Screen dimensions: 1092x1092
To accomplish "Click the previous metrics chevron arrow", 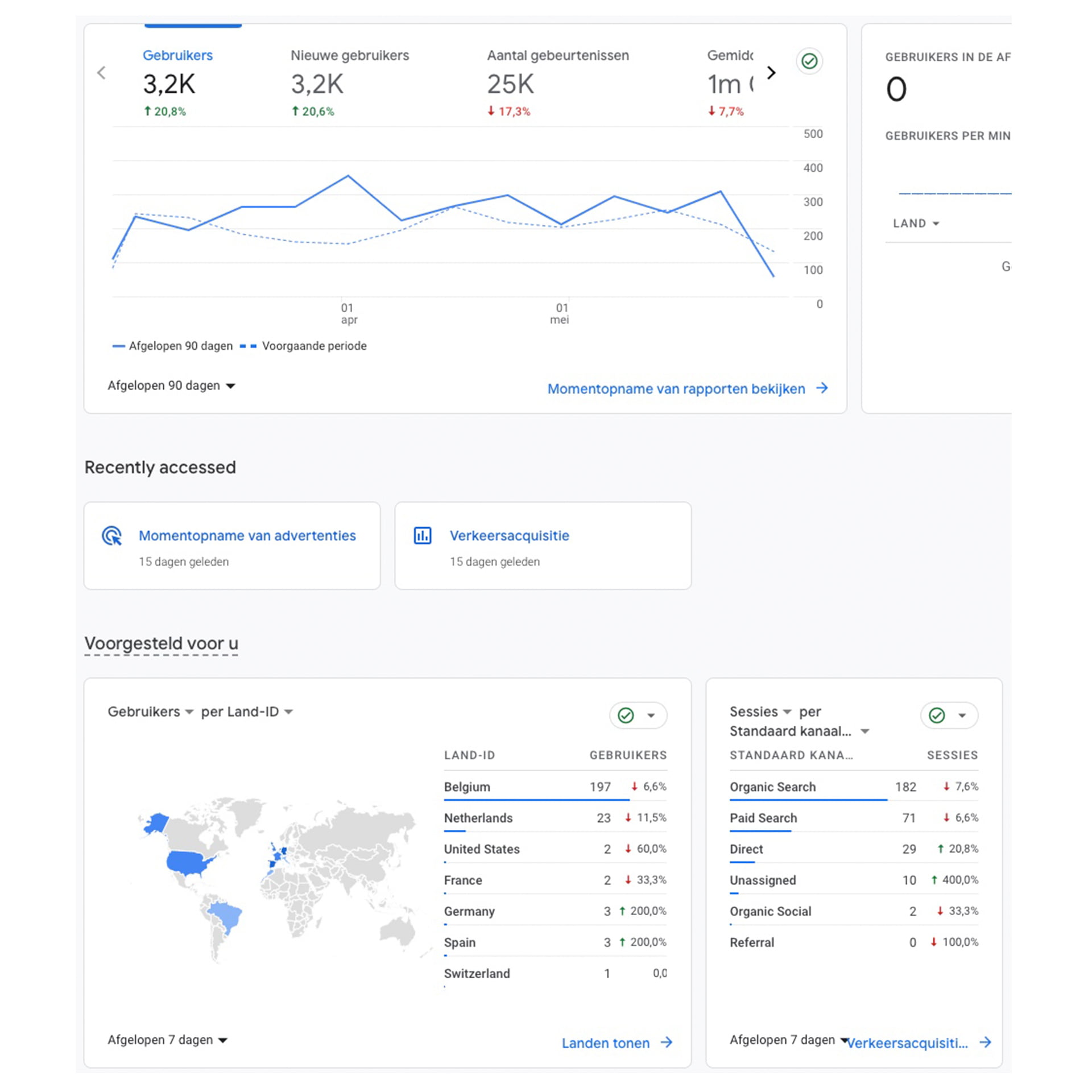I will [101, 73].
